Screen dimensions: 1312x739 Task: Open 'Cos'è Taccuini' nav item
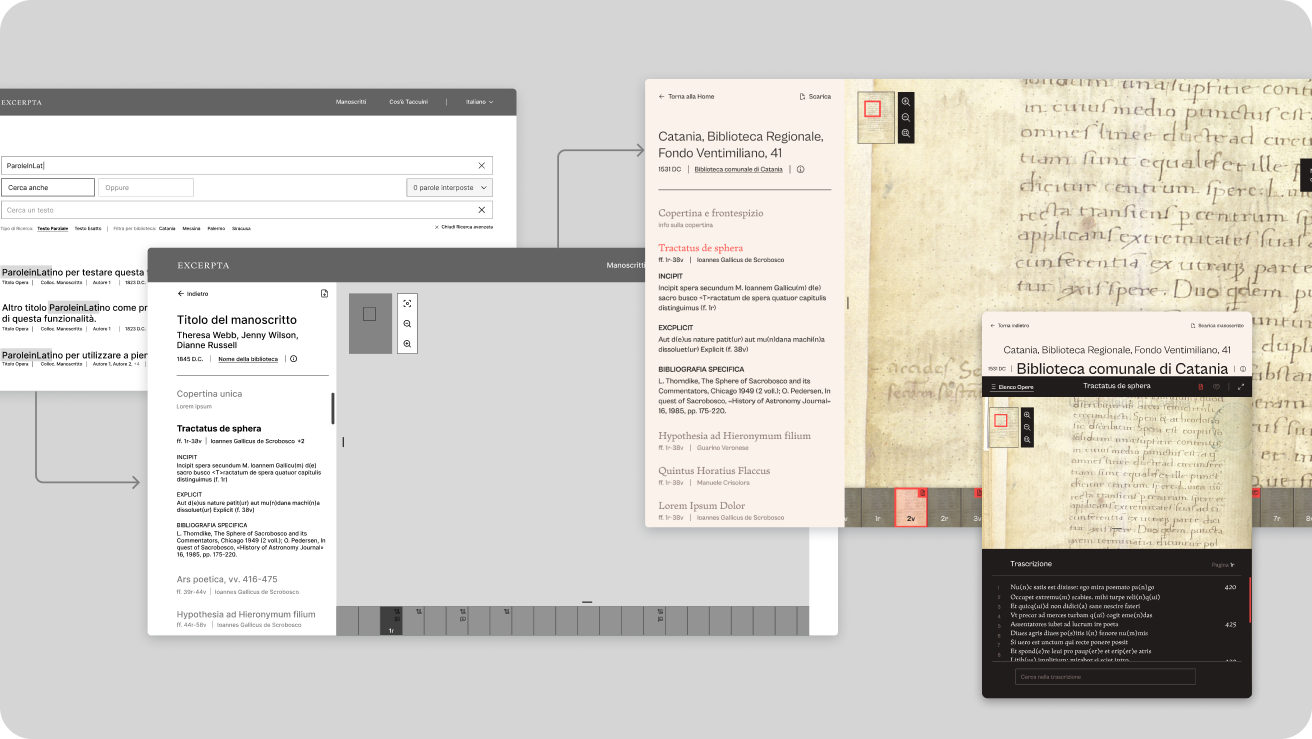click(409, 102)
